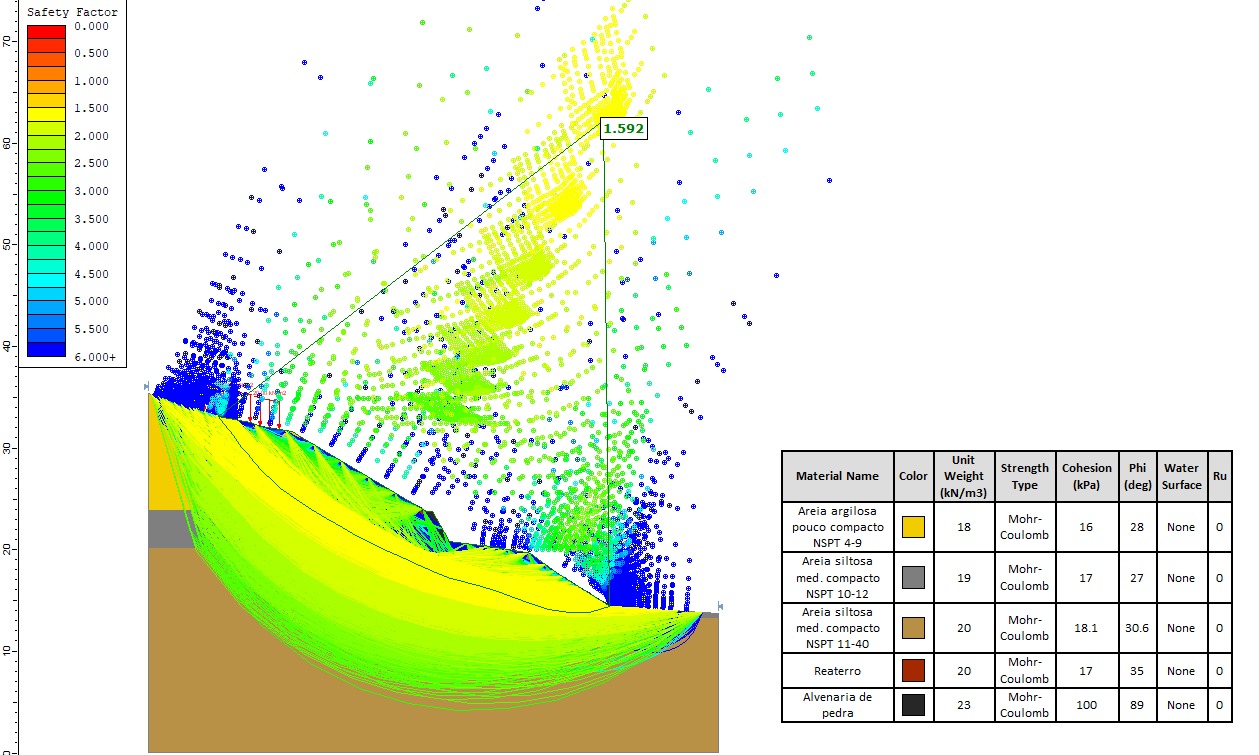Screen dimensions: 1259x755
Task: Click the black Alvenaria de pedra swatch
Action: pyautogui.click(x=912, y=704)
